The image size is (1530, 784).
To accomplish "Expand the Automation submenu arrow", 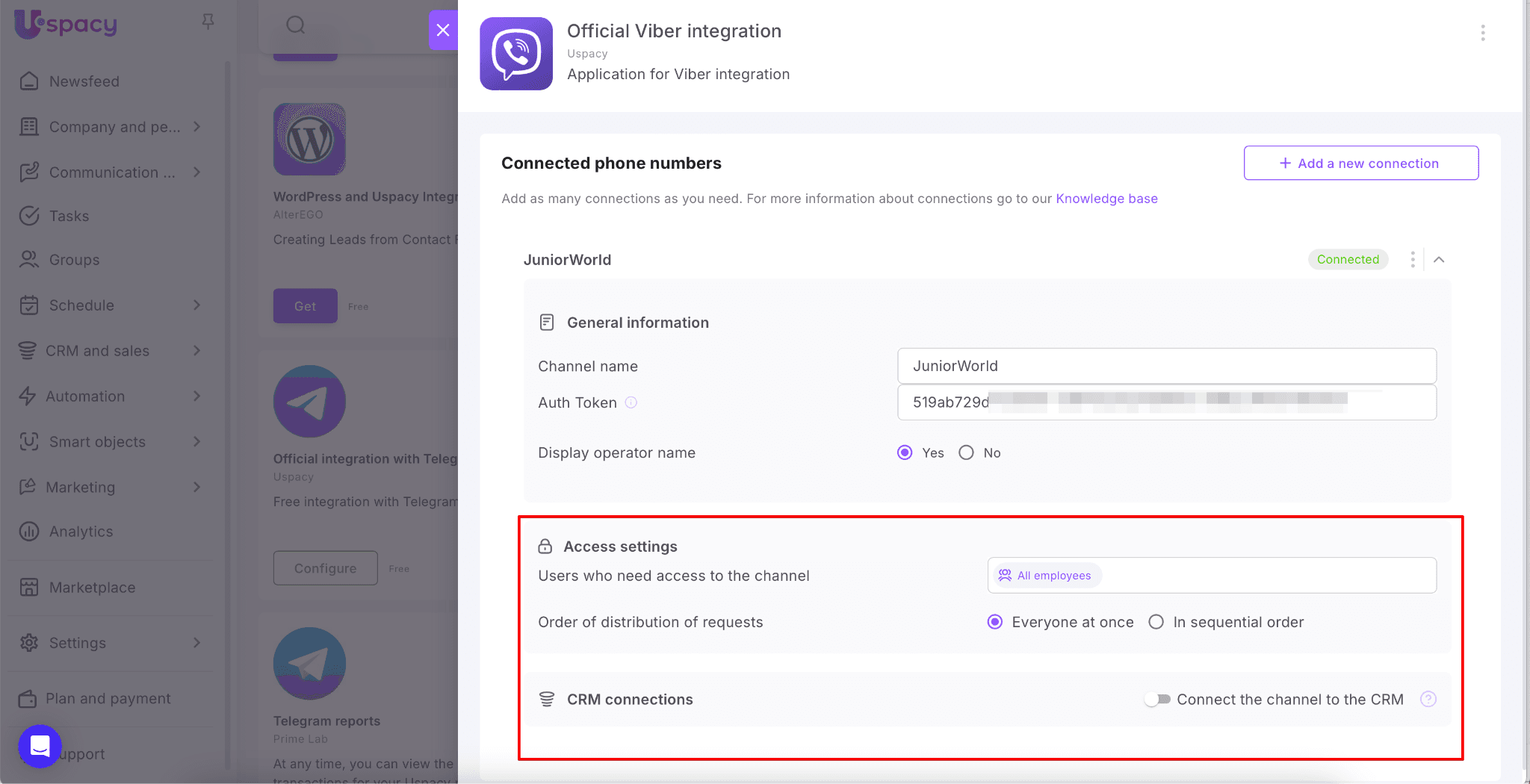I will [196, 396].
